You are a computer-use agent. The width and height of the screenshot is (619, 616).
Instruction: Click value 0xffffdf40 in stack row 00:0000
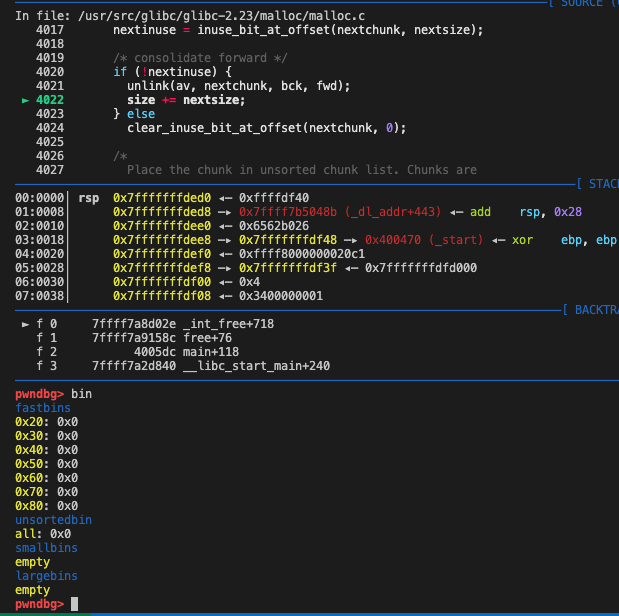274,198
